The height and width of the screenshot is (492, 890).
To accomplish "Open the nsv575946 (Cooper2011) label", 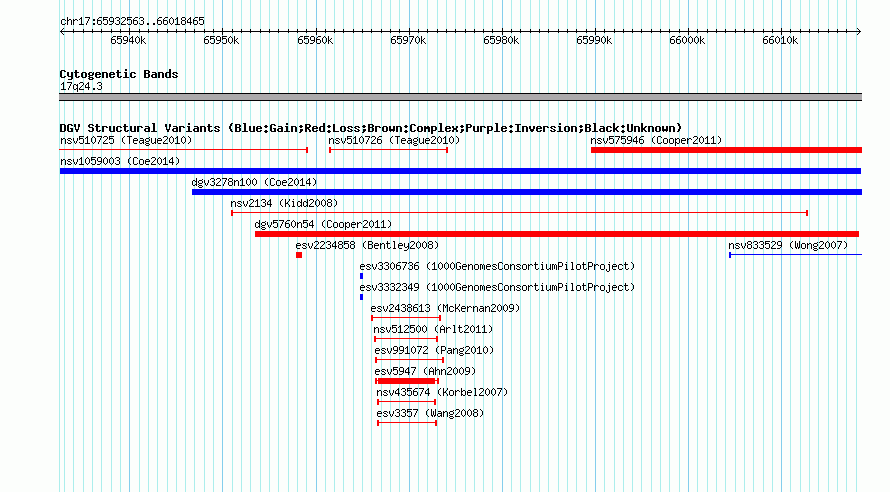I will coord(656,140).
